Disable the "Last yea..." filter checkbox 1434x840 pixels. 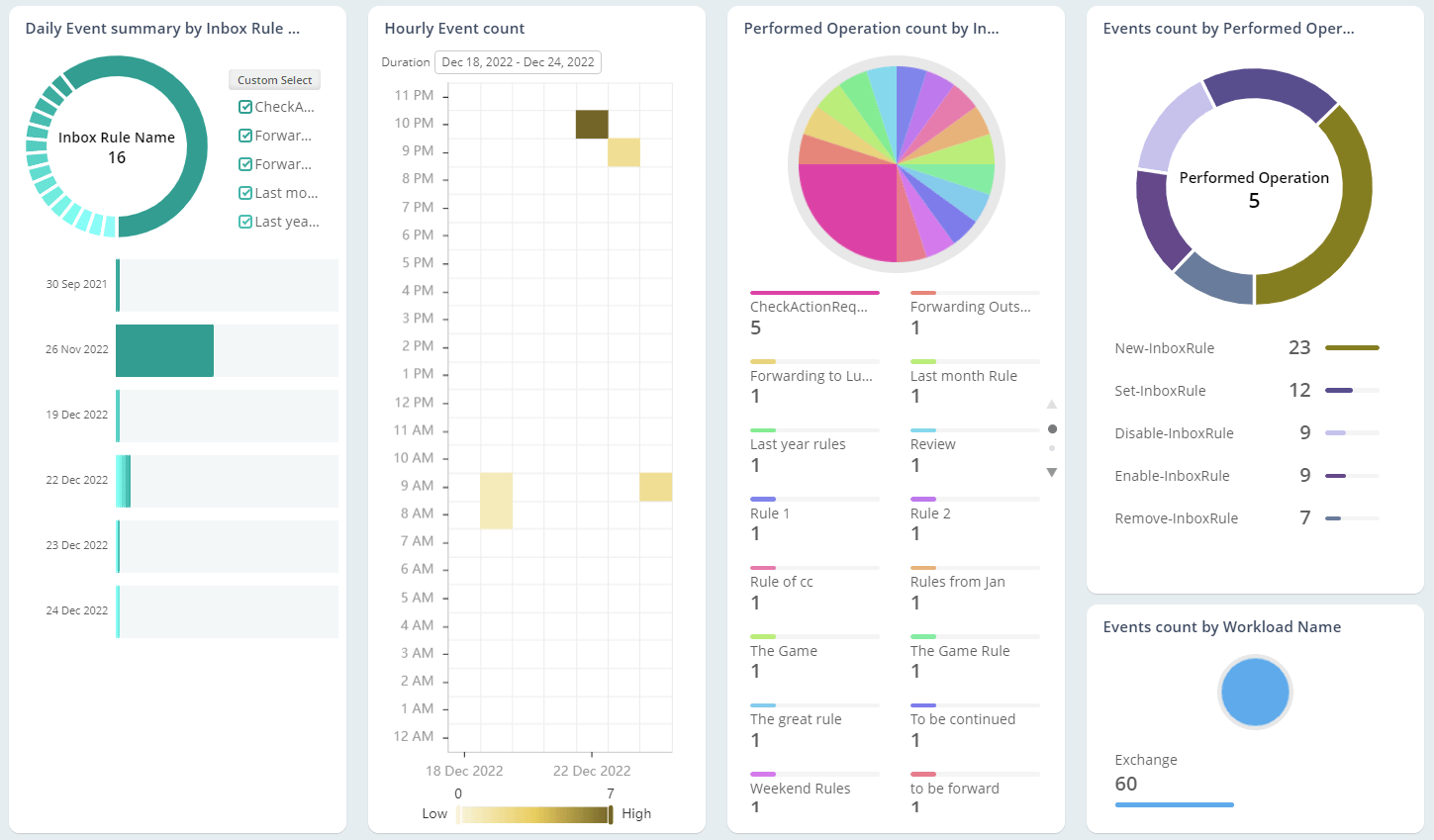coord(244,221)
